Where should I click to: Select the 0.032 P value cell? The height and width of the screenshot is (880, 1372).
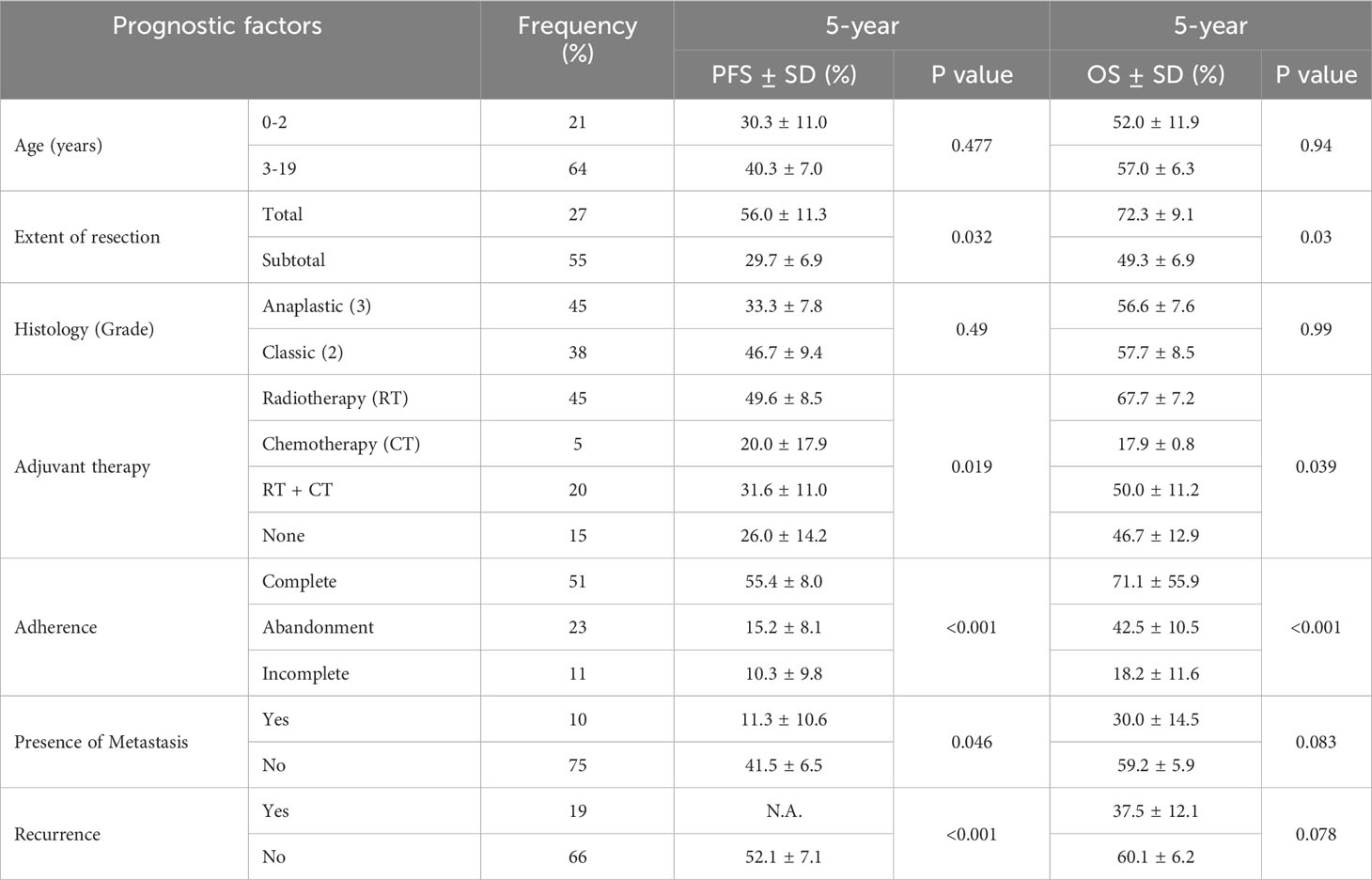[972, 237]
